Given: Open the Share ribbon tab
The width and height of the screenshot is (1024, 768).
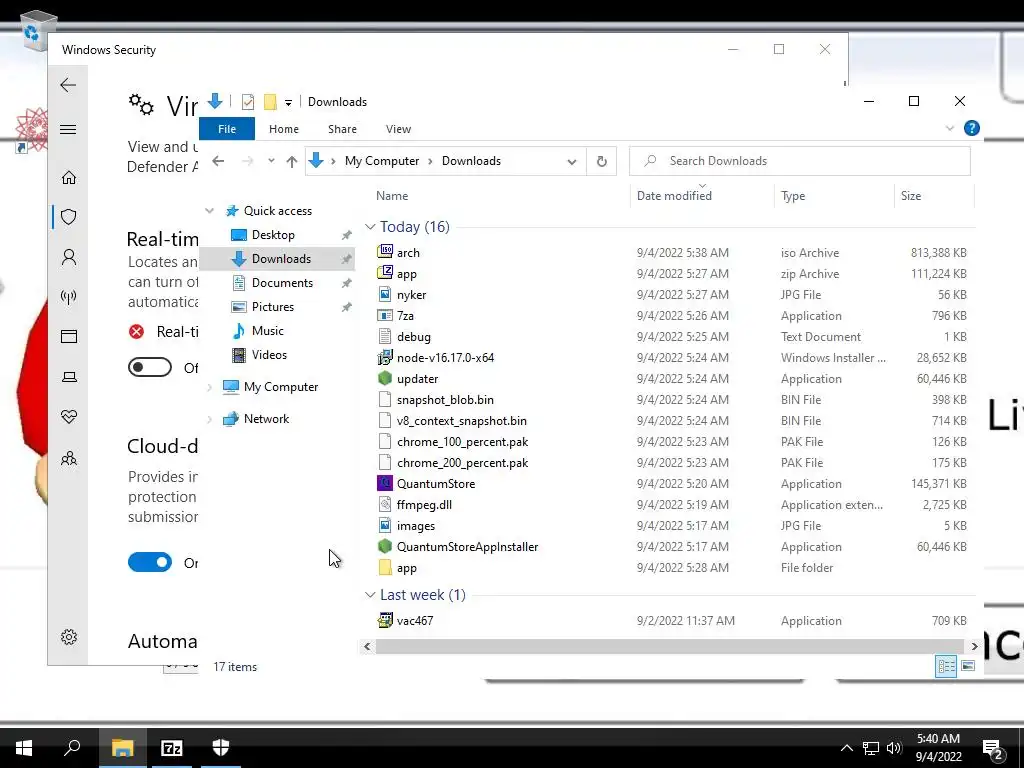Looking at the screenshot, I should pyautogui.click(x=342, y=129).
